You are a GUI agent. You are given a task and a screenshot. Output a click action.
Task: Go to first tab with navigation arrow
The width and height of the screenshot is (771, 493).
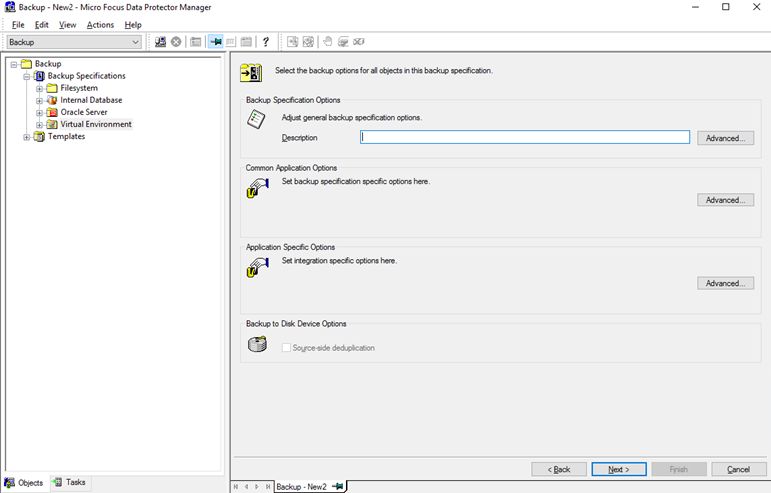click(236, 487)
